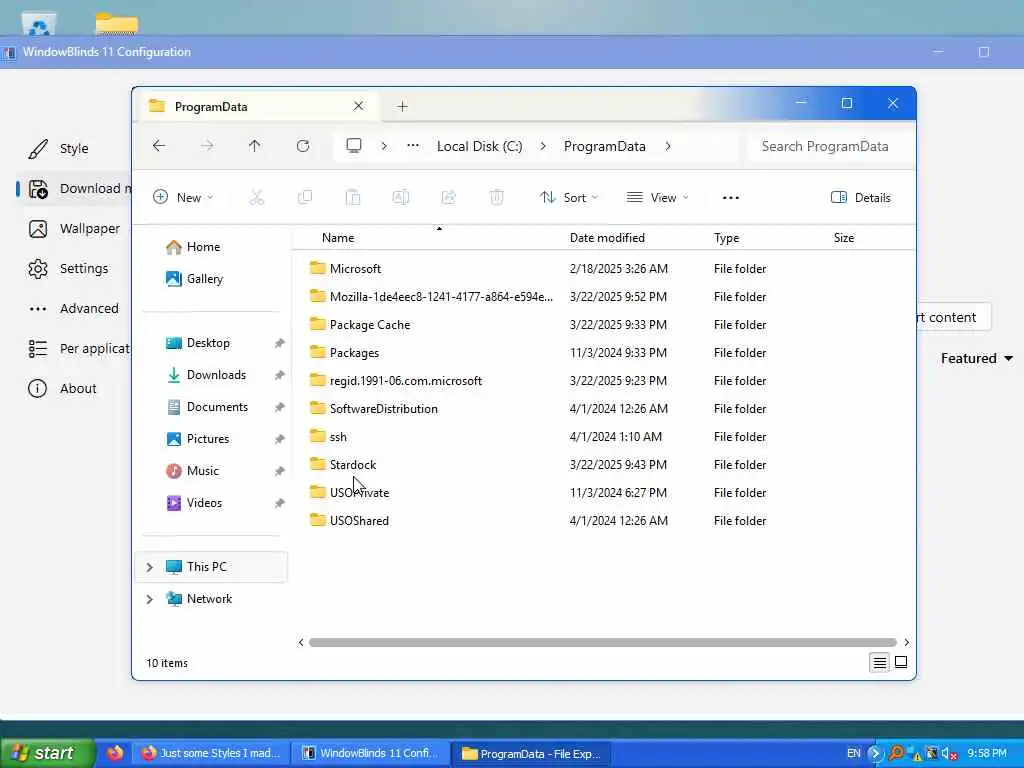Add a new File Explorer tab
The width and height of the screenshot is (1024, 768).
click(x=402, y=106)
